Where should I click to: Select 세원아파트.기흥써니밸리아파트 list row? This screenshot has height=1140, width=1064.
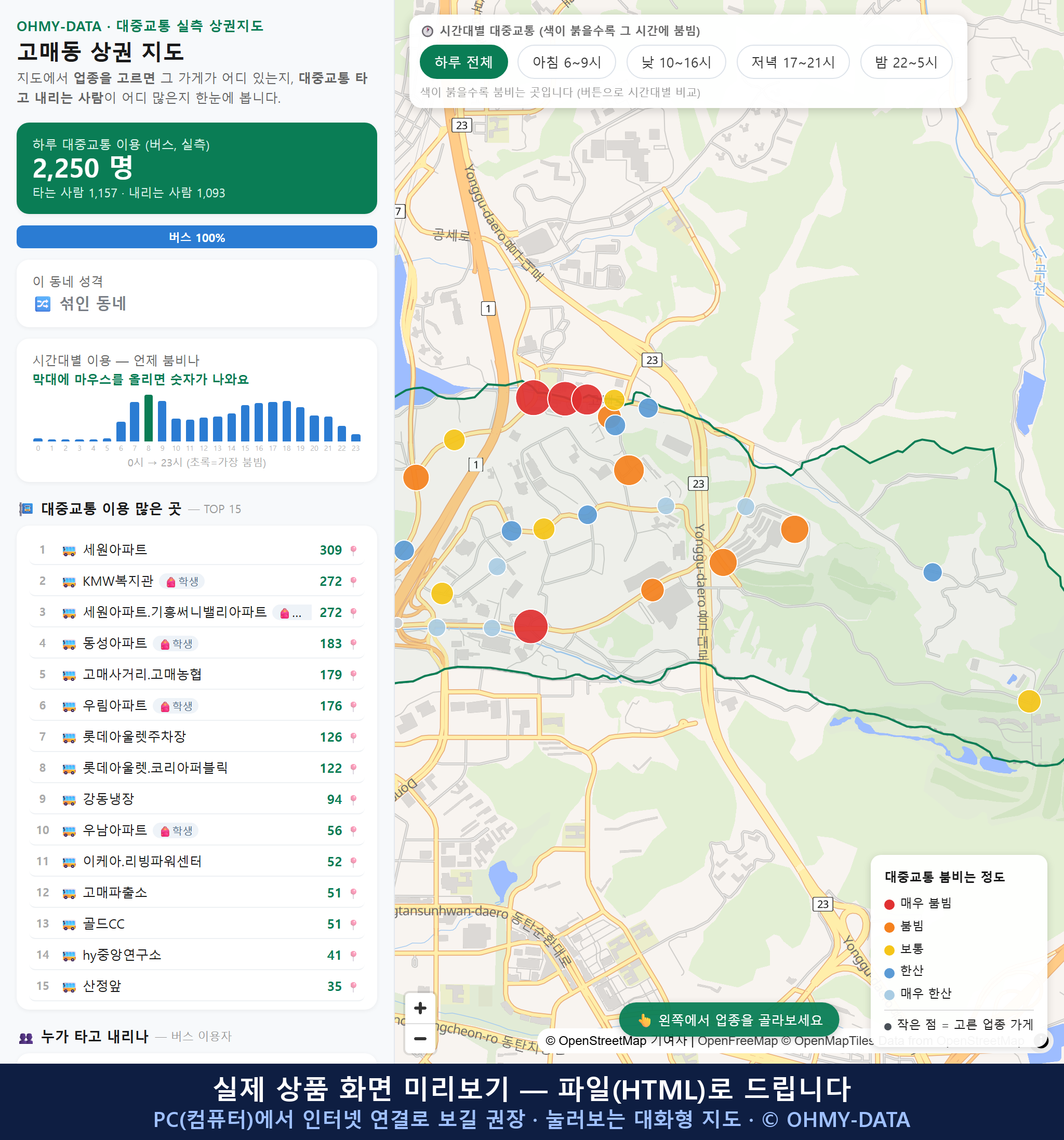tap(197, 612)
